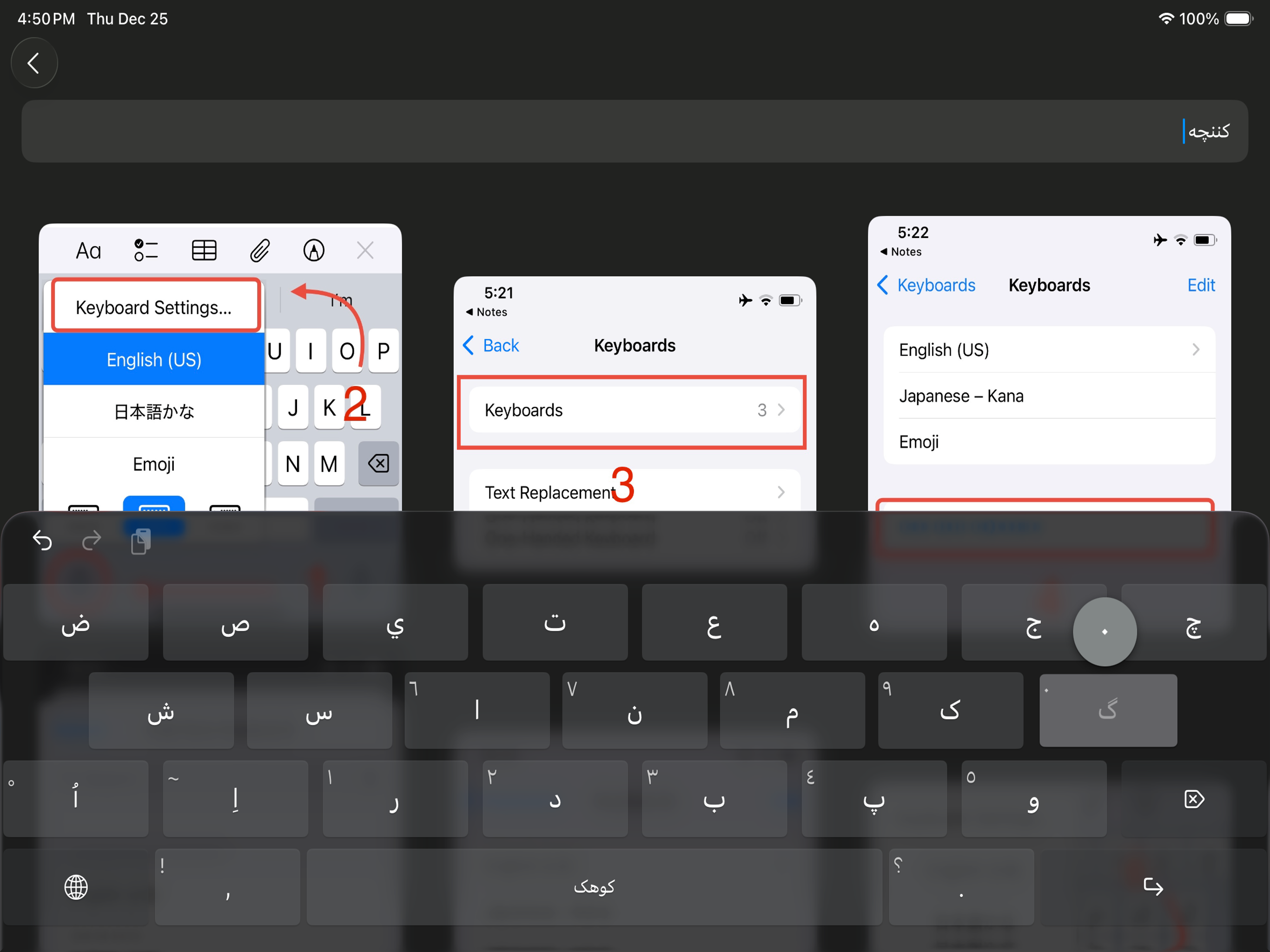1270x952 pixels.
Task: Tap the ن key
Action: [635, 710]
